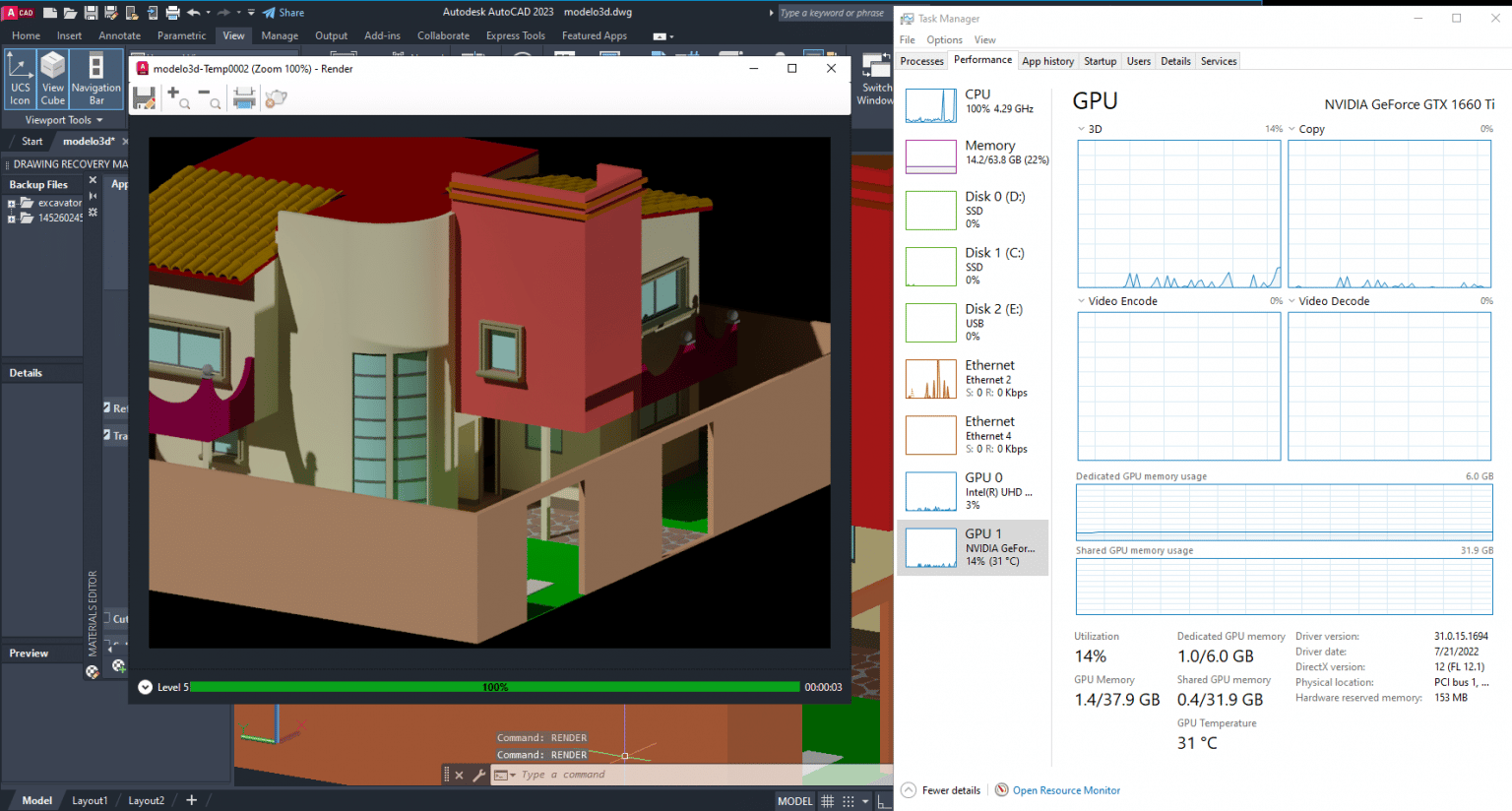Save the drawing with the floppy icon
The image size is (1512, 811).
[x=91, y=13]
